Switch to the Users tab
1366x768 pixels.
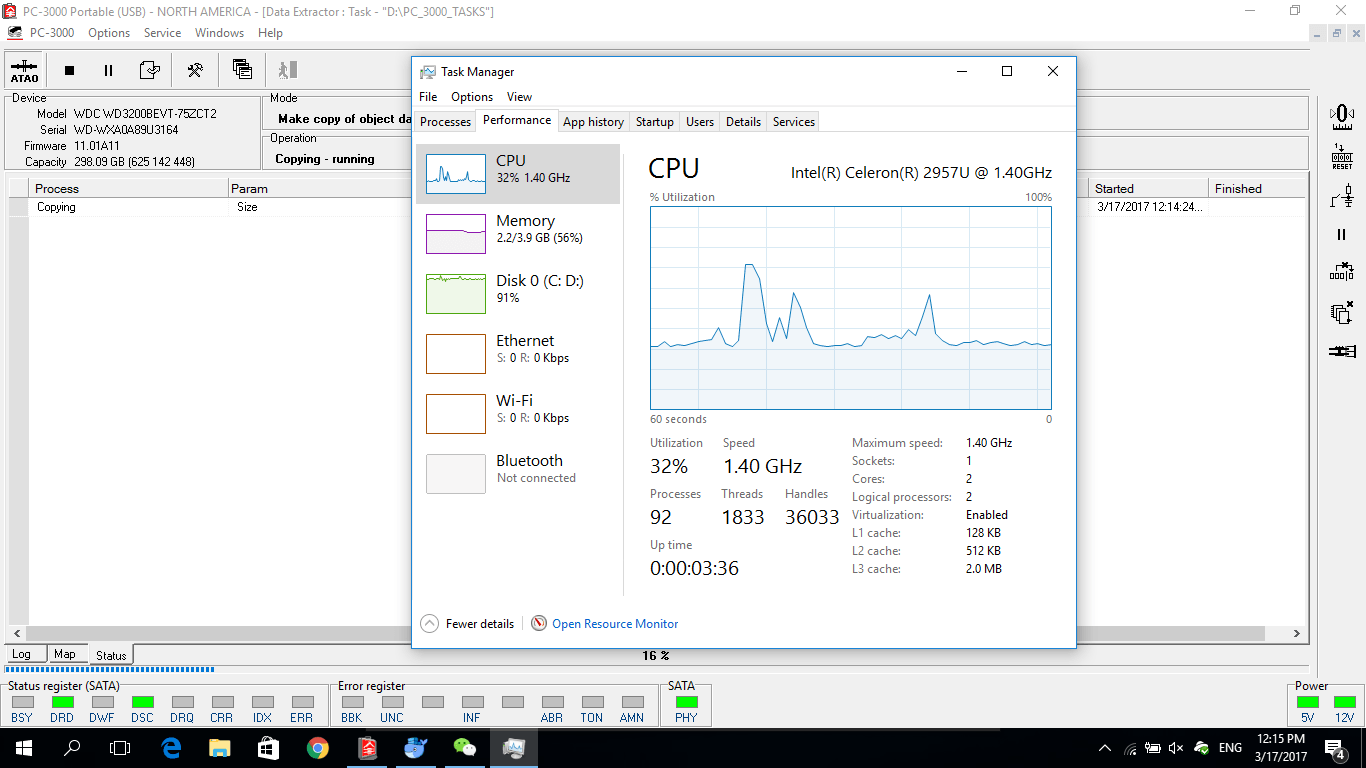pos(700,122)
